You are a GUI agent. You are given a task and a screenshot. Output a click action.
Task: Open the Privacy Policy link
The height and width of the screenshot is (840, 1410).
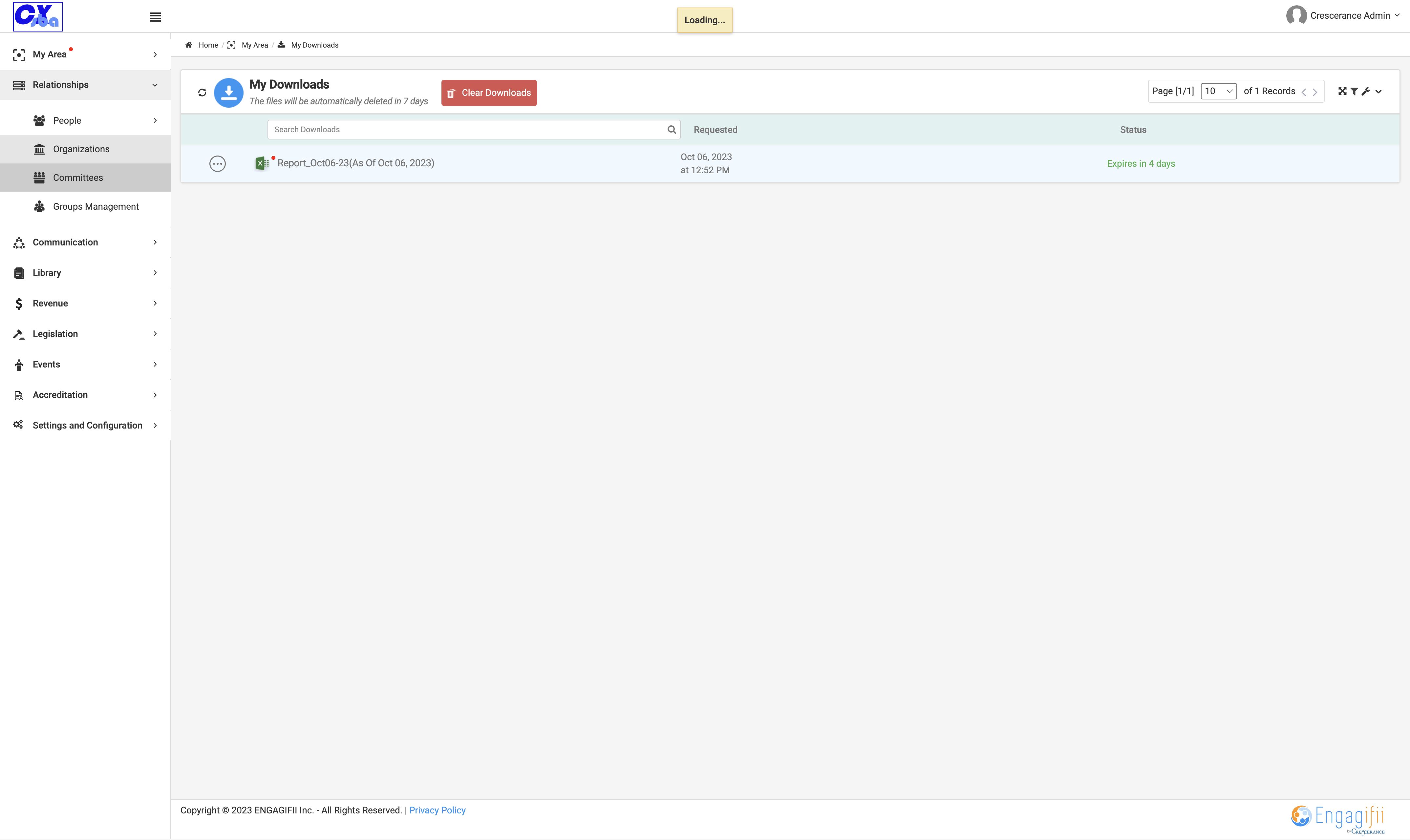[x=437, y=810]
